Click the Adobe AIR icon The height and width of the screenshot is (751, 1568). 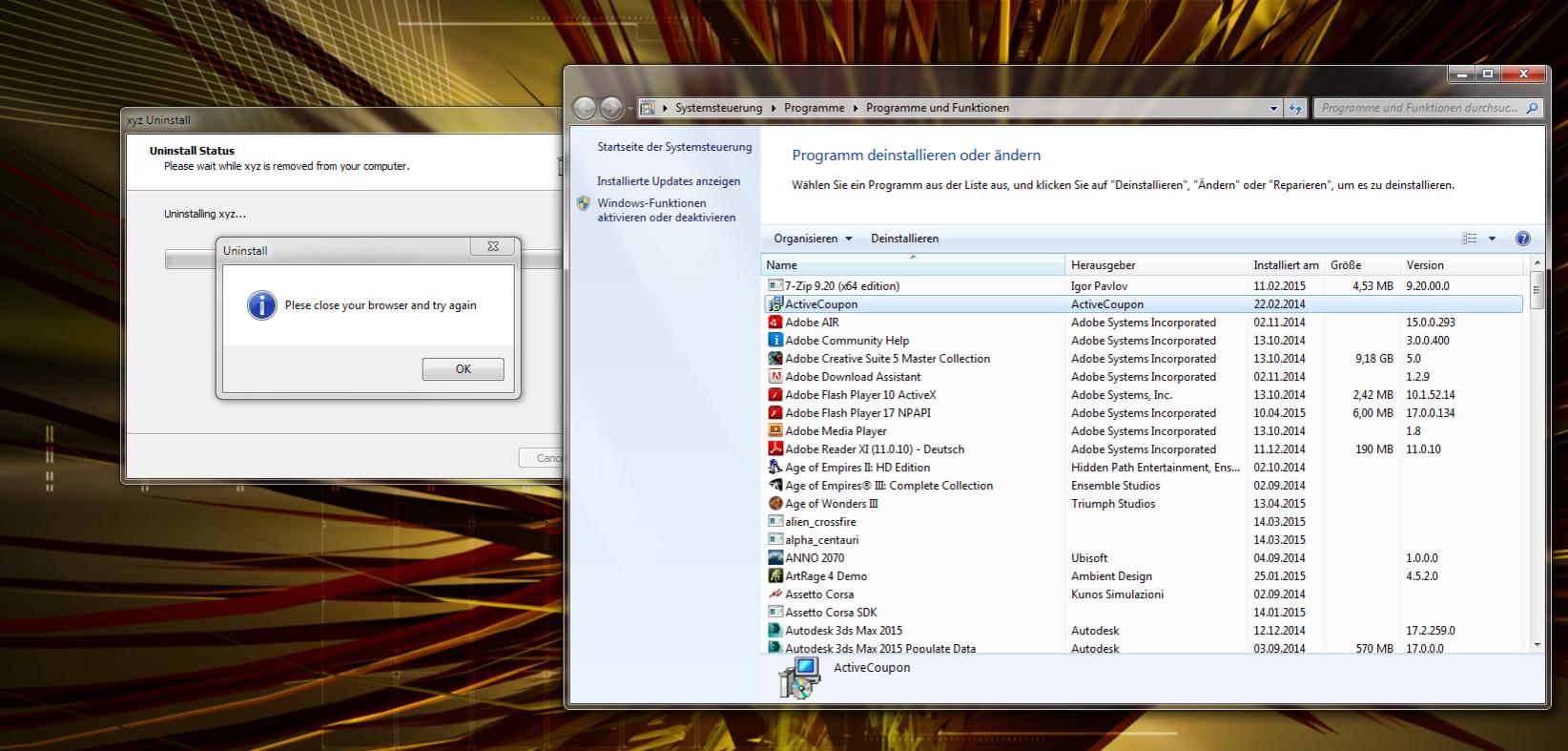775,322
